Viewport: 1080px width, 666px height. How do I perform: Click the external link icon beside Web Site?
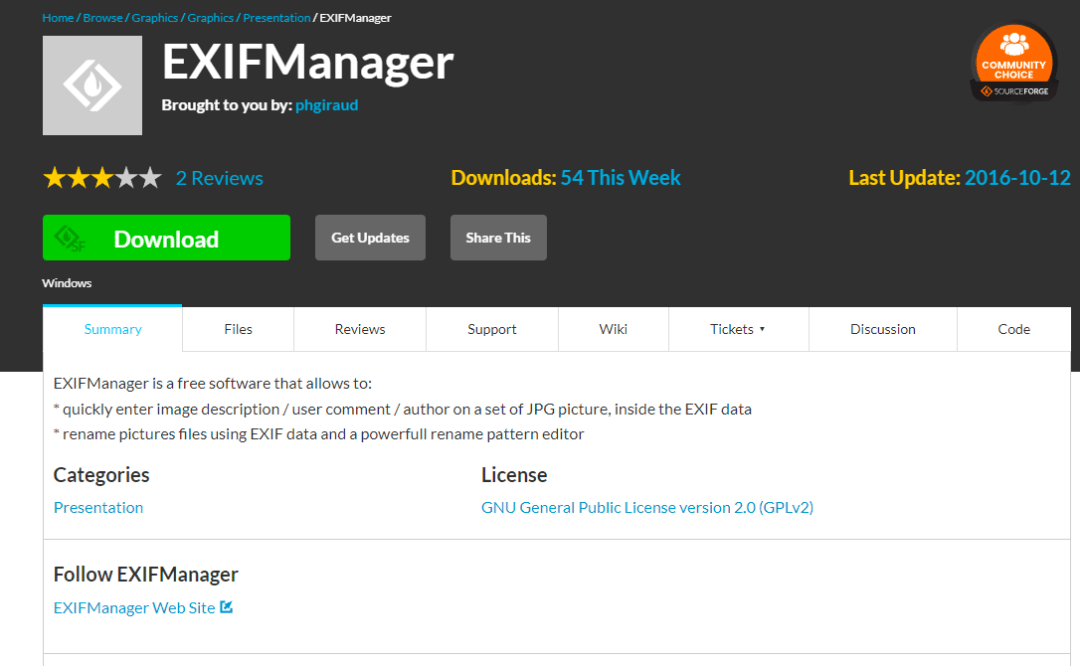pyautogui.click(x=227, y=607)
